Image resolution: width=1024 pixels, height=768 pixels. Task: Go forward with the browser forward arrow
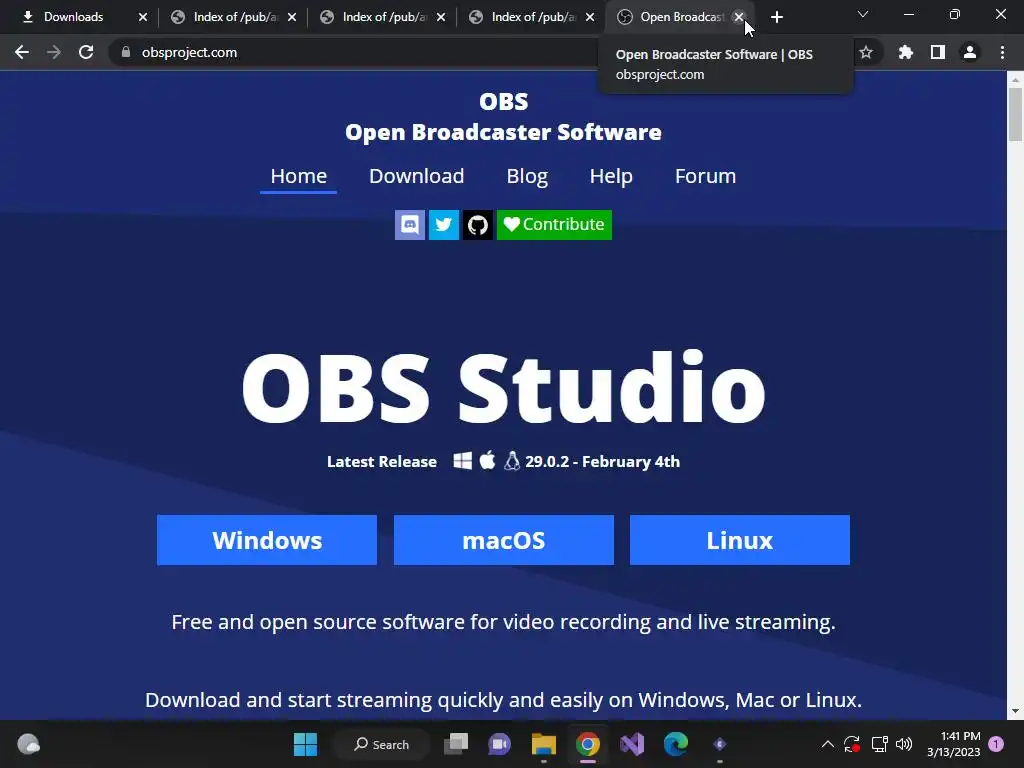point(54,52)
